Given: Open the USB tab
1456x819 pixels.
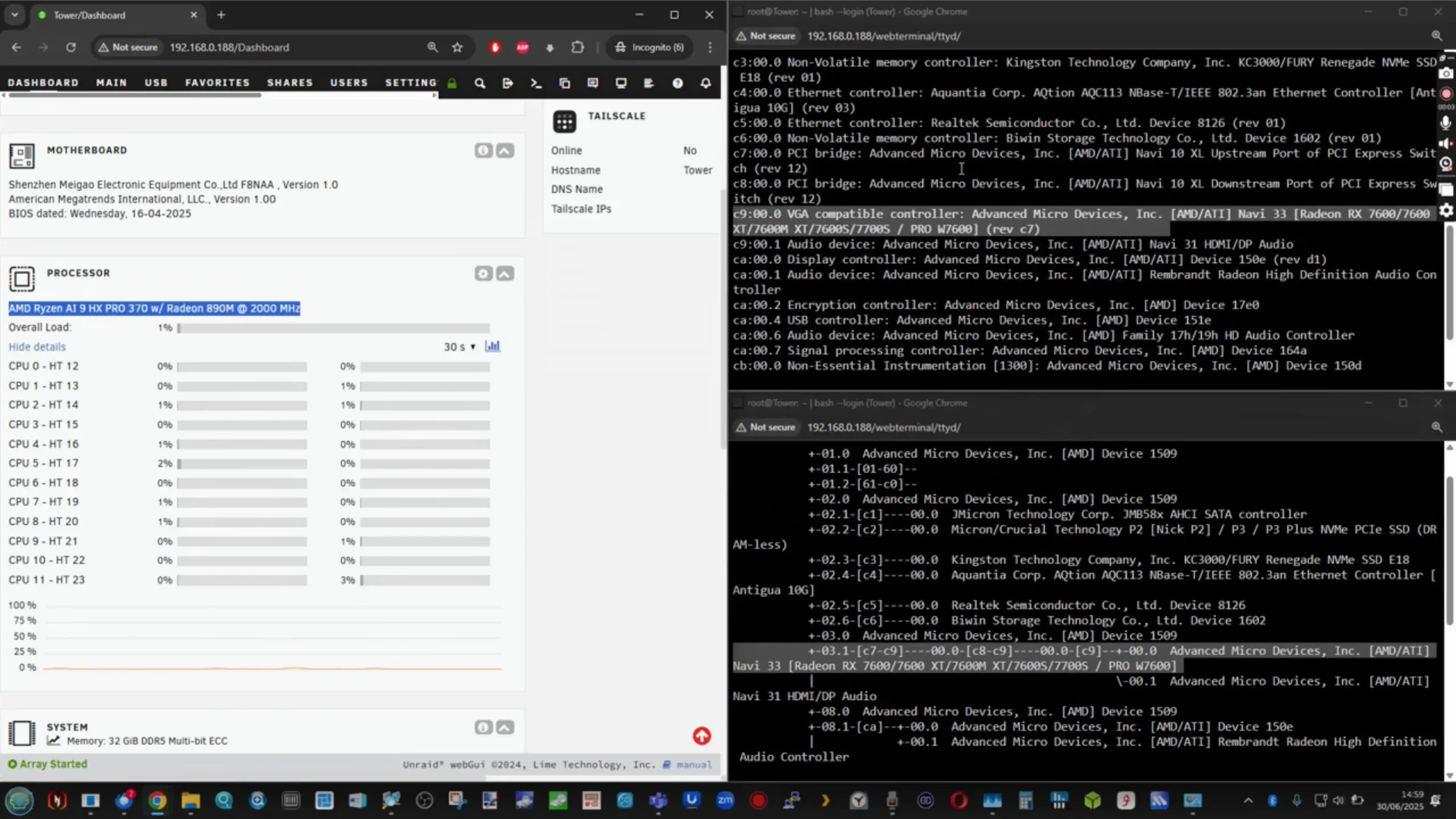Looking at the screenshot, I should (x=156, y=82).
